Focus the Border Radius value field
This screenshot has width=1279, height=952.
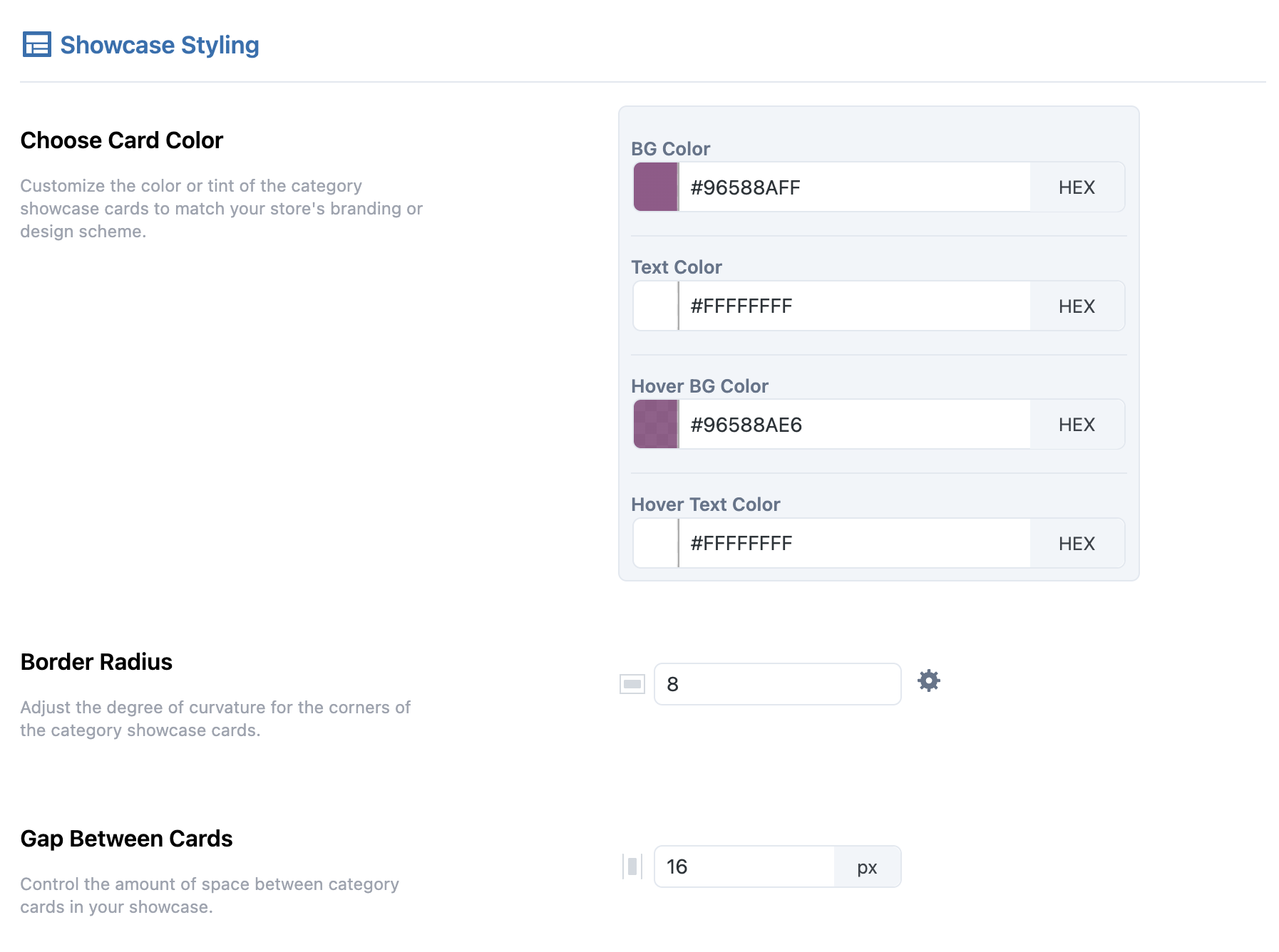(x=777, y=684)
